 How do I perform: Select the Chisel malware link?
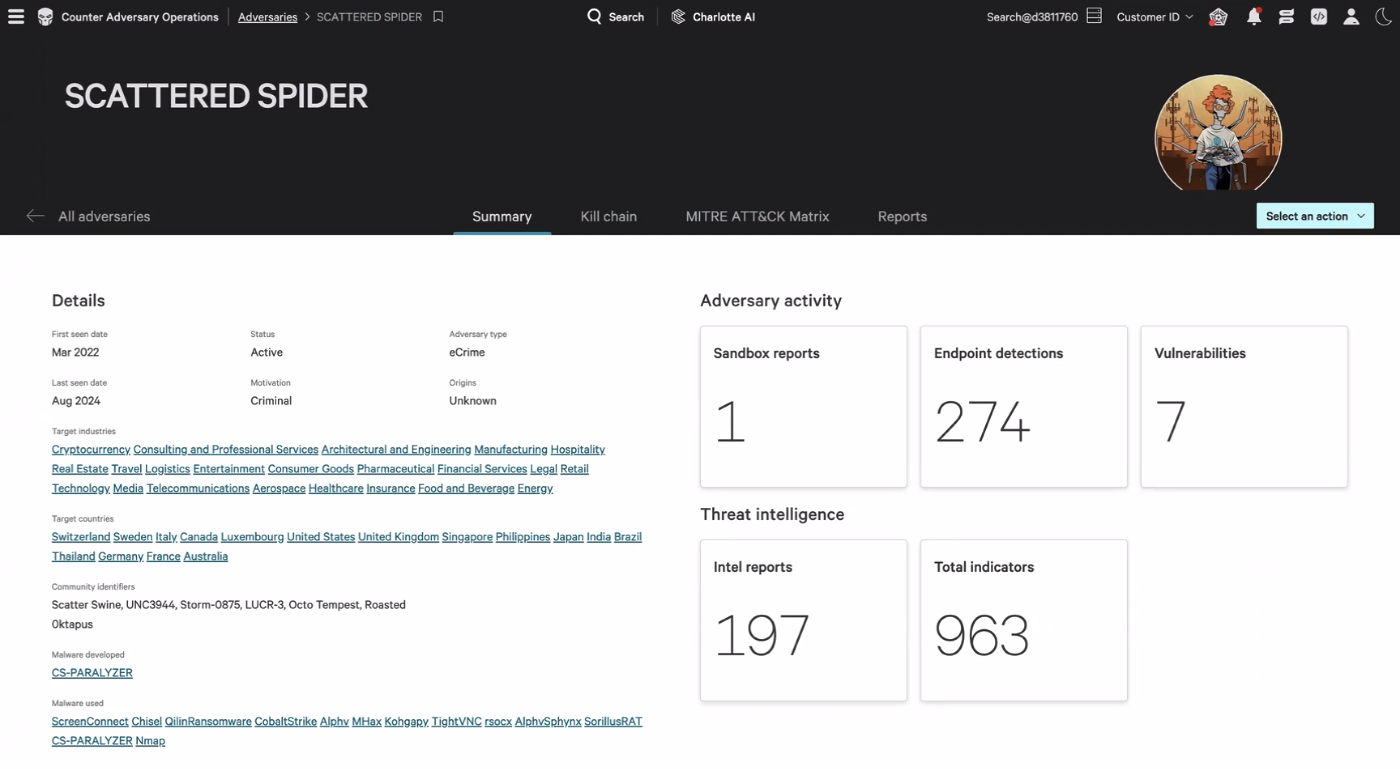click(146, 722)
